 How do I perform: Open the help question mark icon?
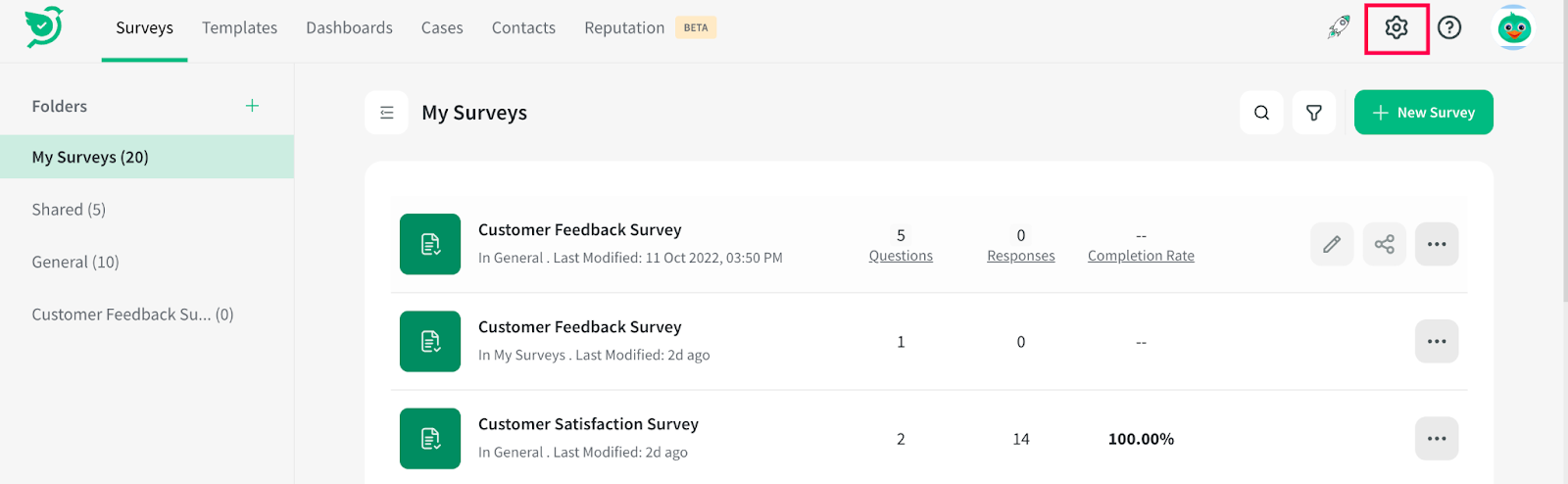click(x=1449, y=27)
